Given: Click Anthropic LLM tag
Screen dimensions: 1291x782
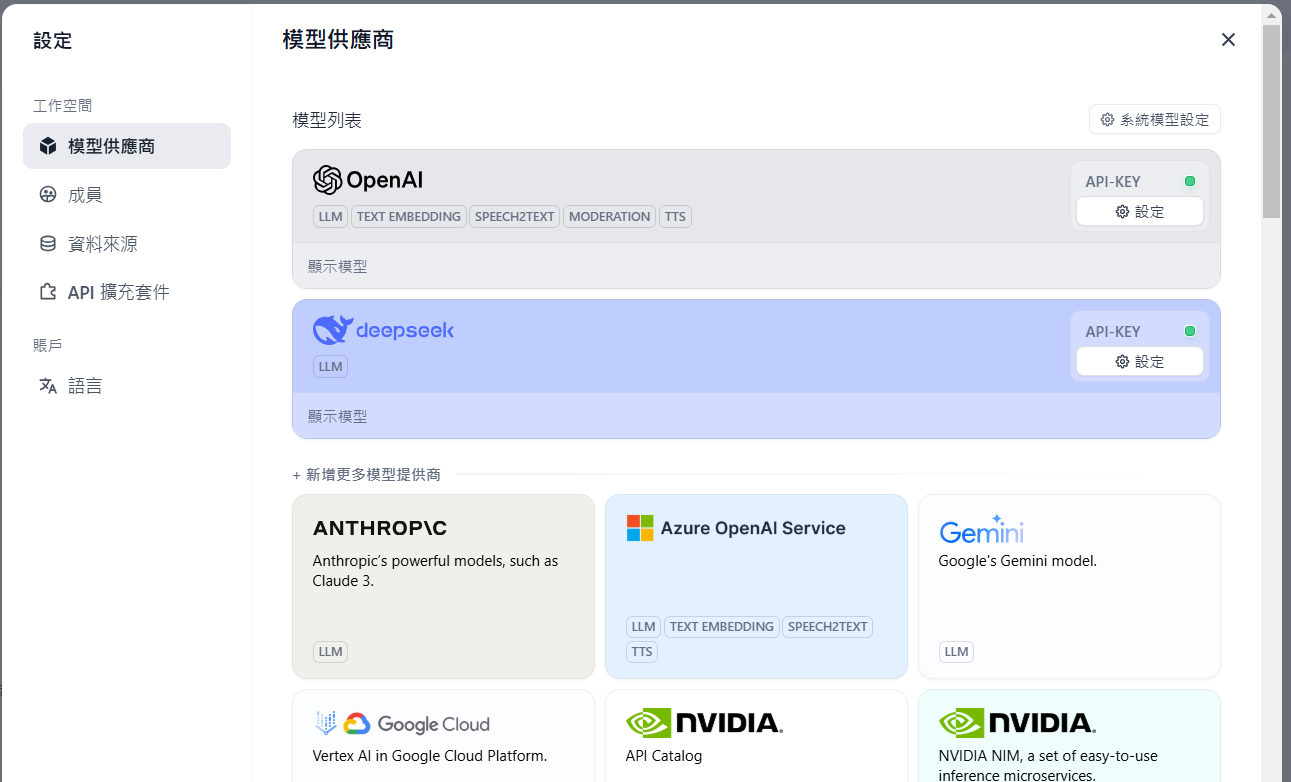Looking at the screenshot, I should click(331, 652).
